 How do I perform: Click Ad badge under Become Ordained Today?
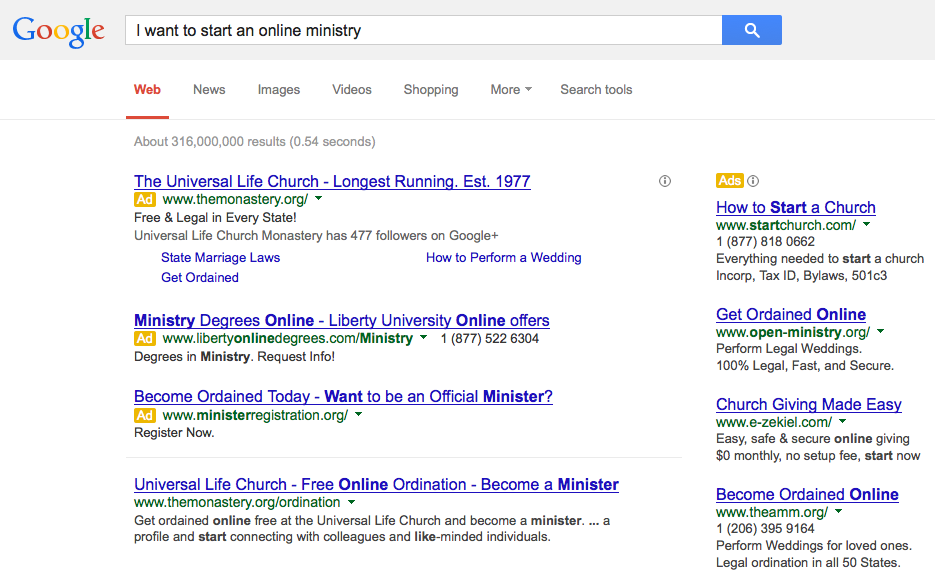click(x=145, y=416)
